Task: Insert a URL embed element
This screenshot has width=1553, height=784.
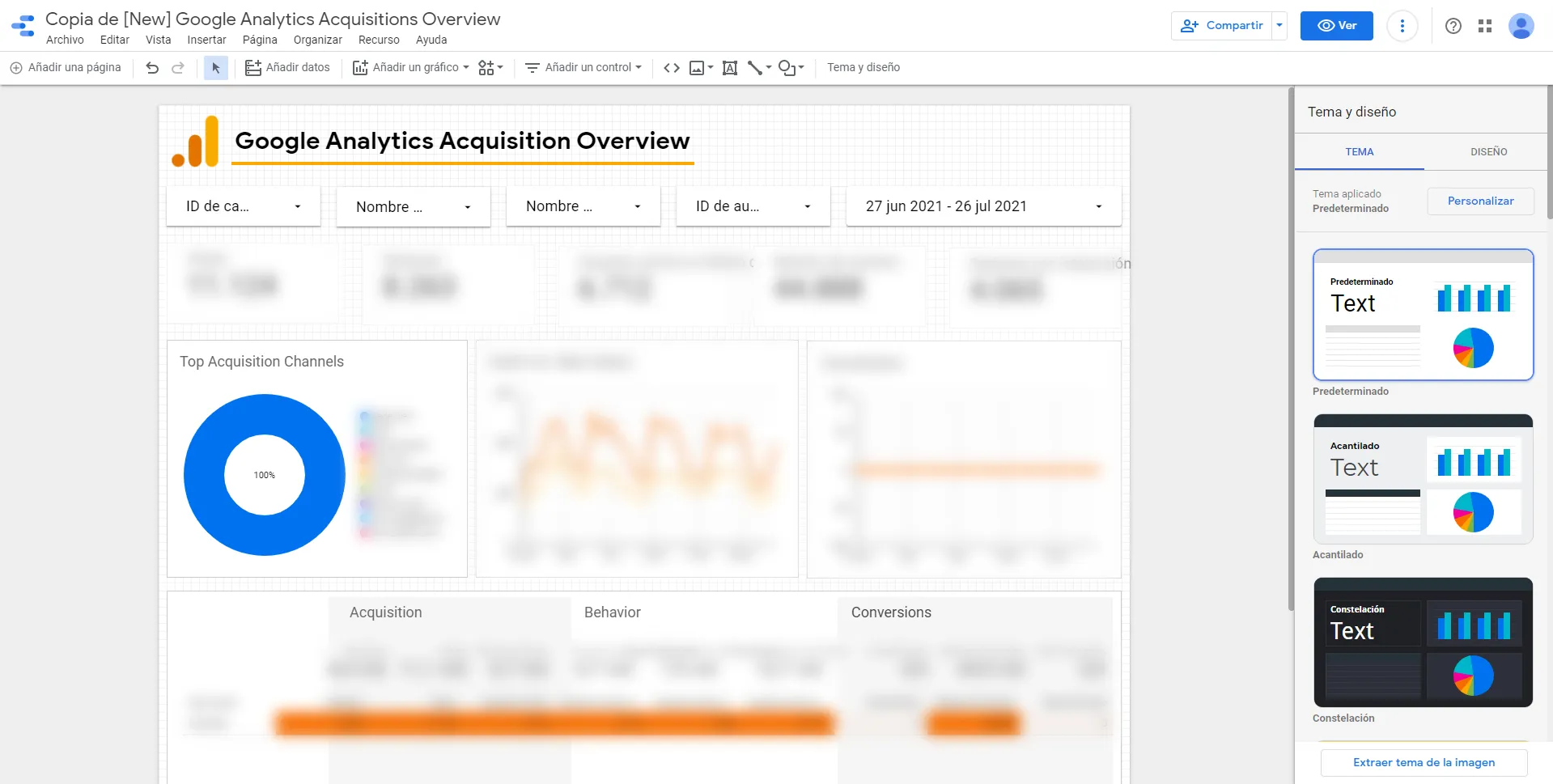Action: coord(672,68)
